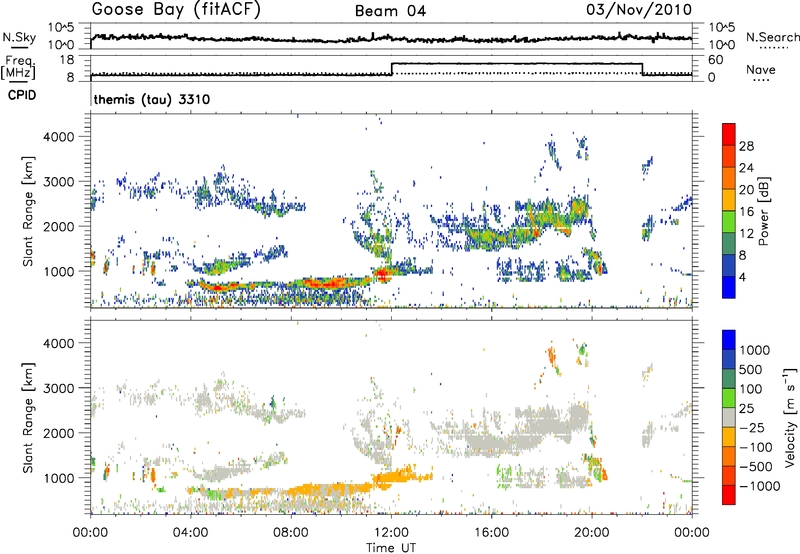Select the 'Freq. [MHz]' axis label
This screenshot has height=554, width=800.
(18, 68)
